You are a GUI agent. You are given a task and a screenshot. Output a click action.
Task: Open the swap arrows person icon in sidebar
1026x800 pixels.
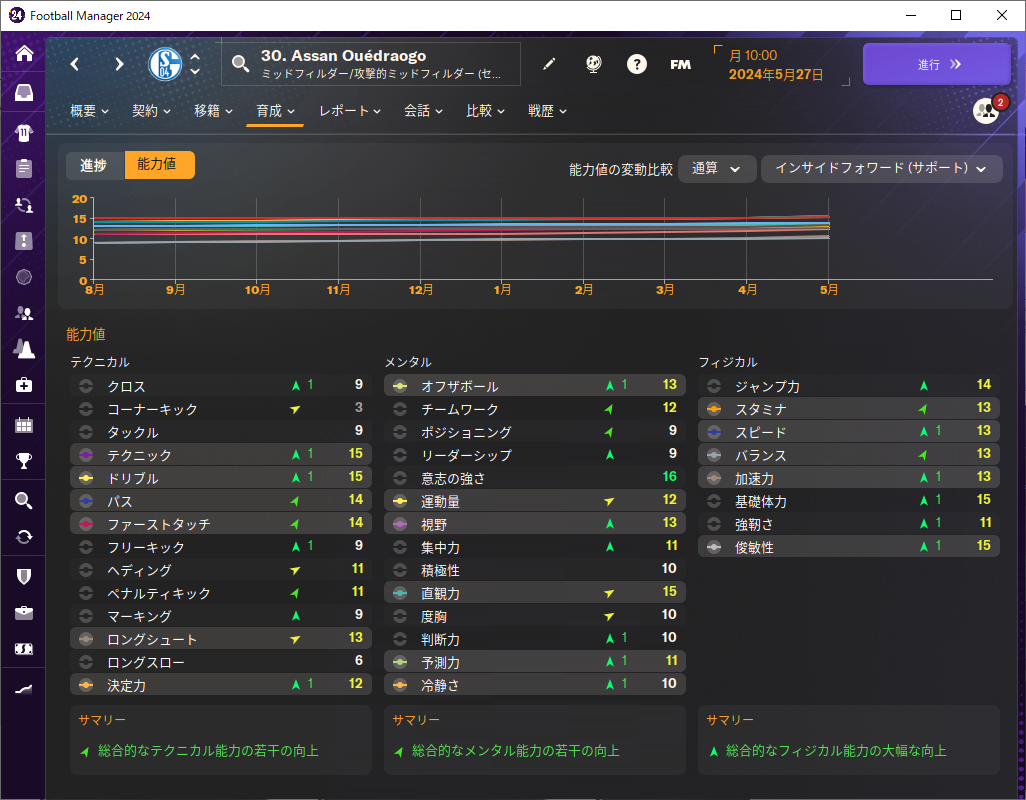pyautogui.click(x=24, y=205)
